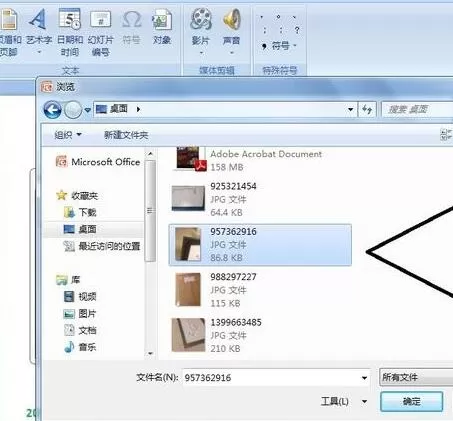Click the Text (文本) group label
Screen dimensions: 453x421
(71, 70)
